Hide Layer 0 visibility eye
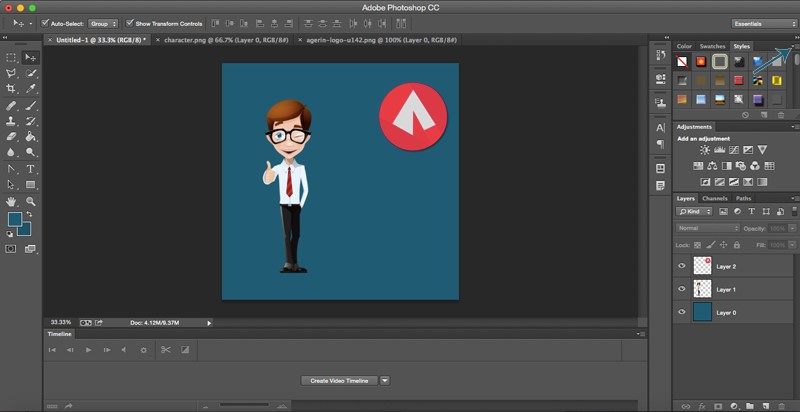The width and height of the screenshot is (800, 412). click(682, 312)
